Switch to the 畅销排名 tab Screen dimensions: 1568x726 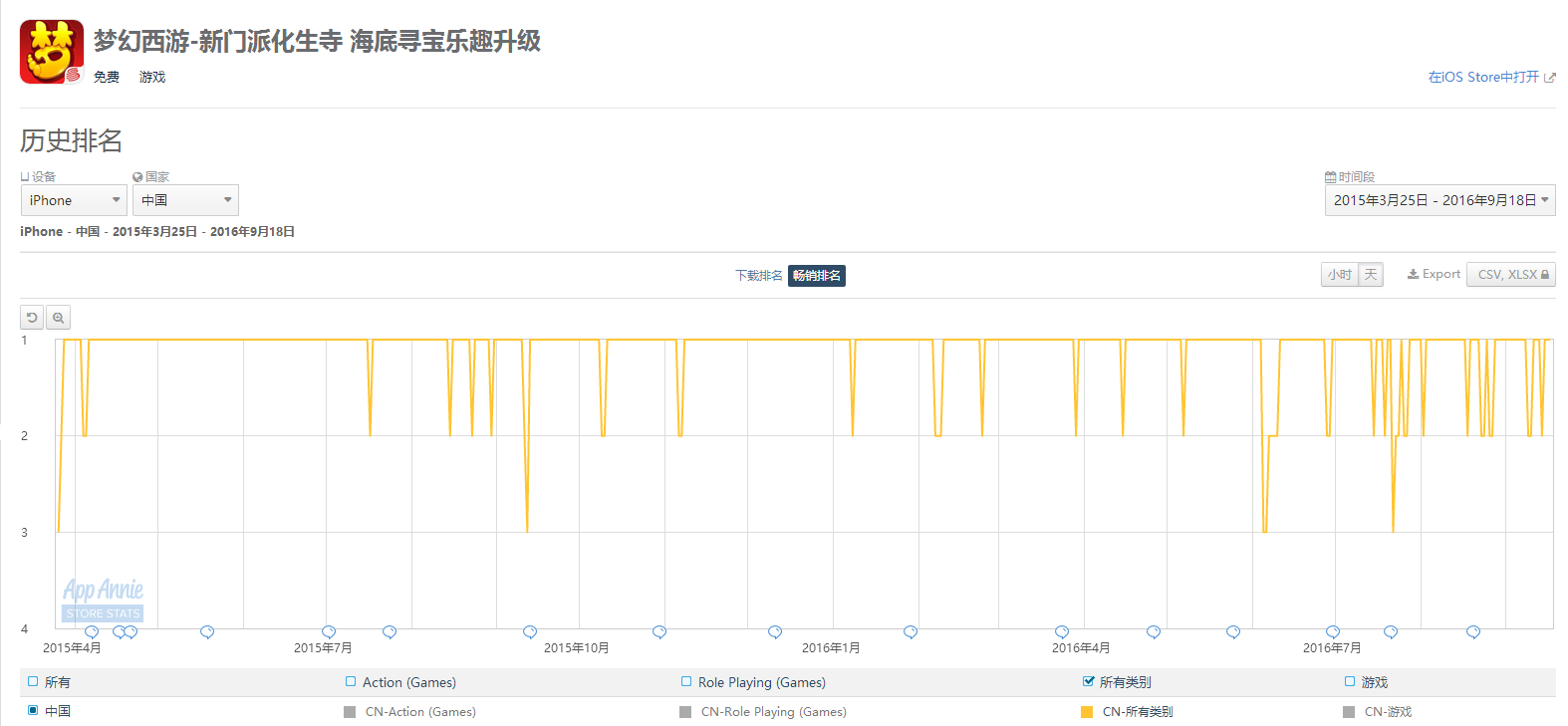click(817, 276)
